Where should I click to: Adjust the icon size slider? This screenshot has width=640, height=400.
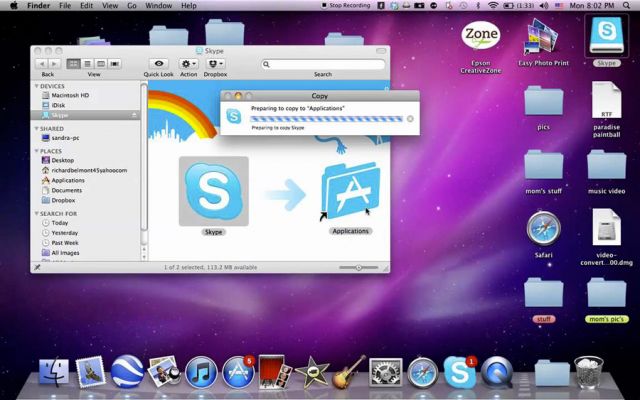358,268
